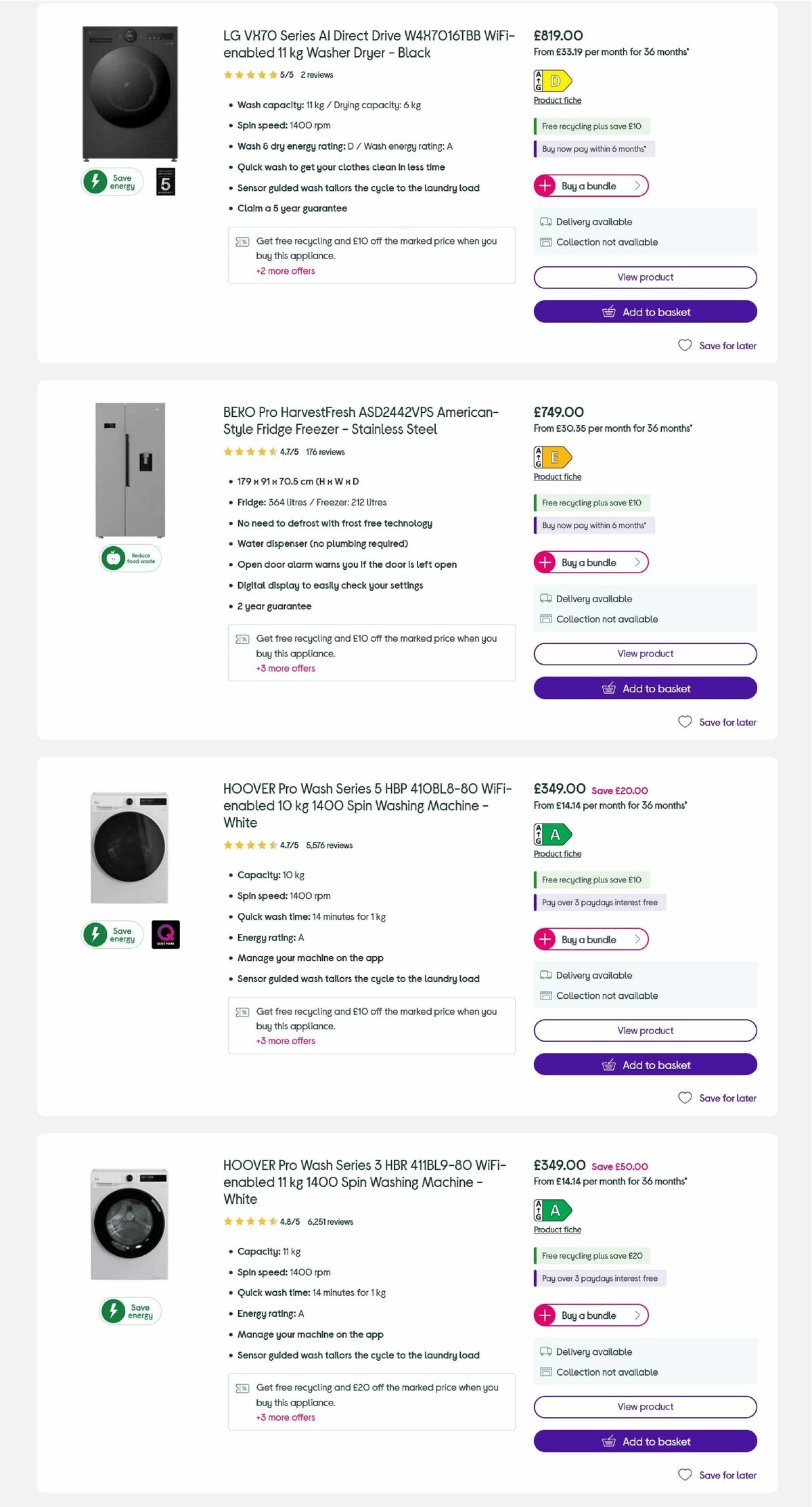Click the green A energy label on Hoover Series 3

[x=554, y=1211]
